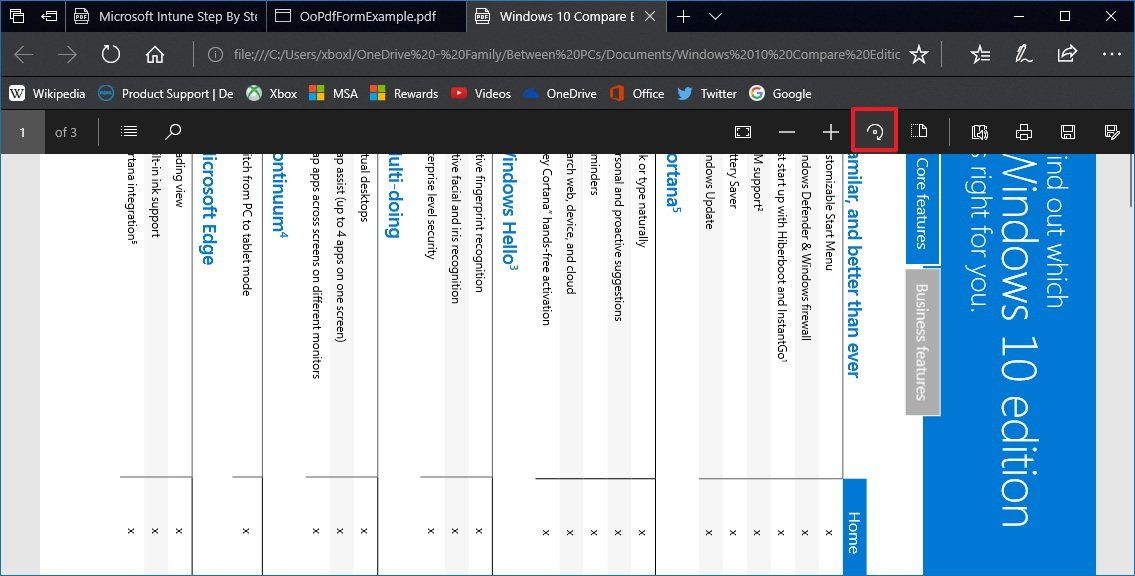The image size is (1135, 576).
Task: Search within the PDF
Action: (x=173, y=132)
